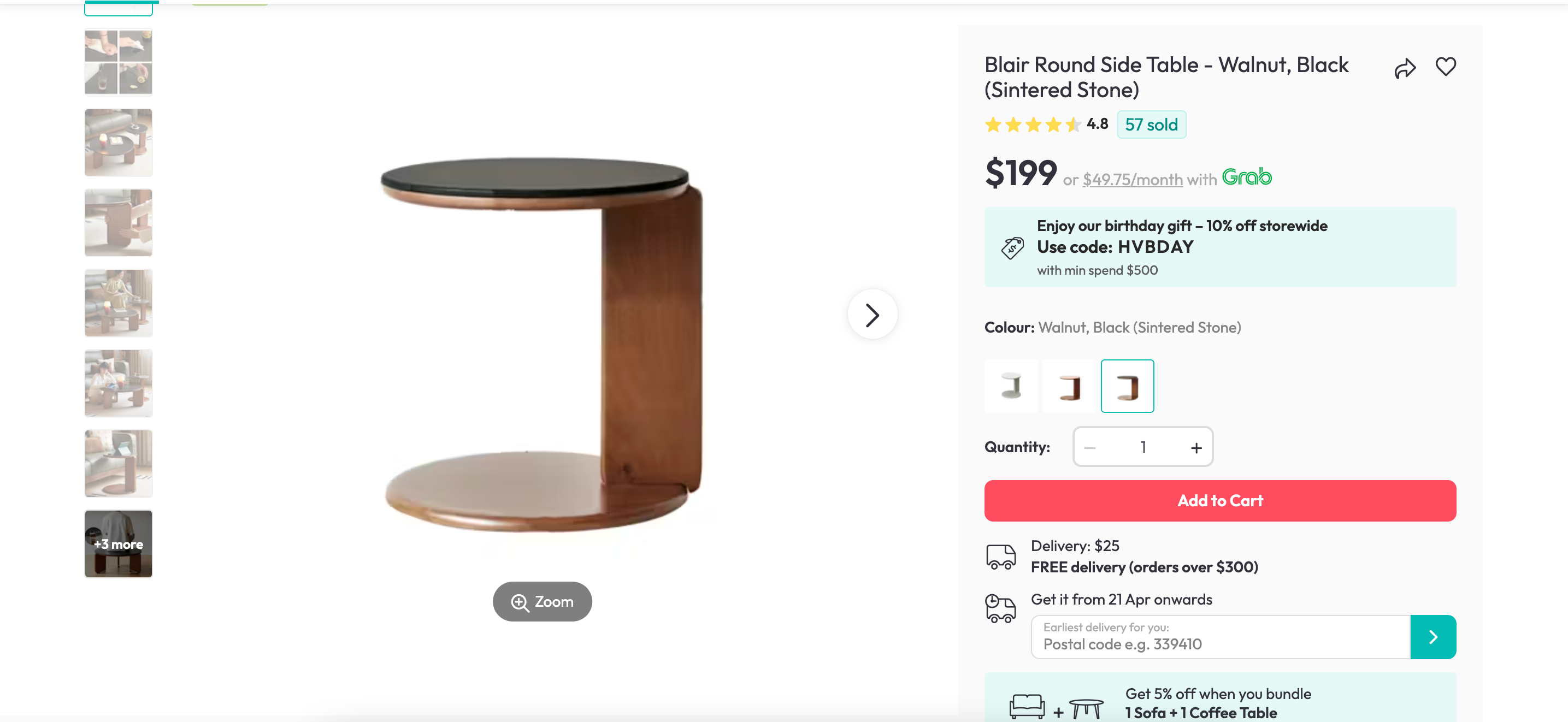Image resolution: width=1568 pixels, height=722 pixels.
Task: Click the 57 sold badge
Action: [x=1151, y=124]
